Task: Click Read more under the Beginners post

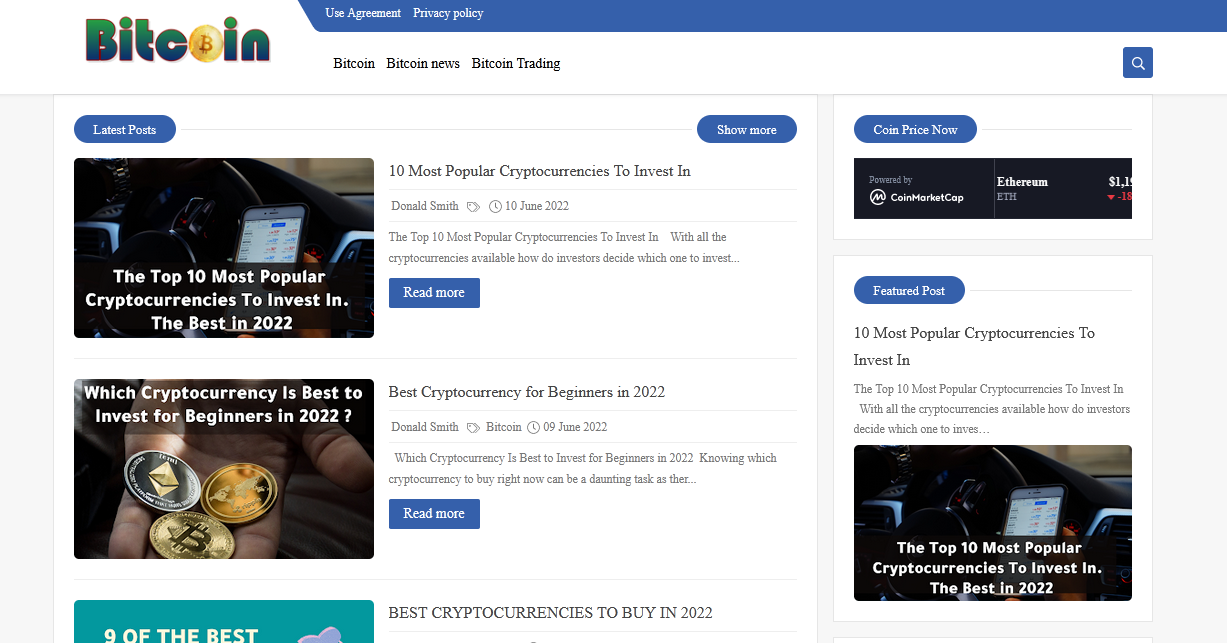Action: pos(434,514)
